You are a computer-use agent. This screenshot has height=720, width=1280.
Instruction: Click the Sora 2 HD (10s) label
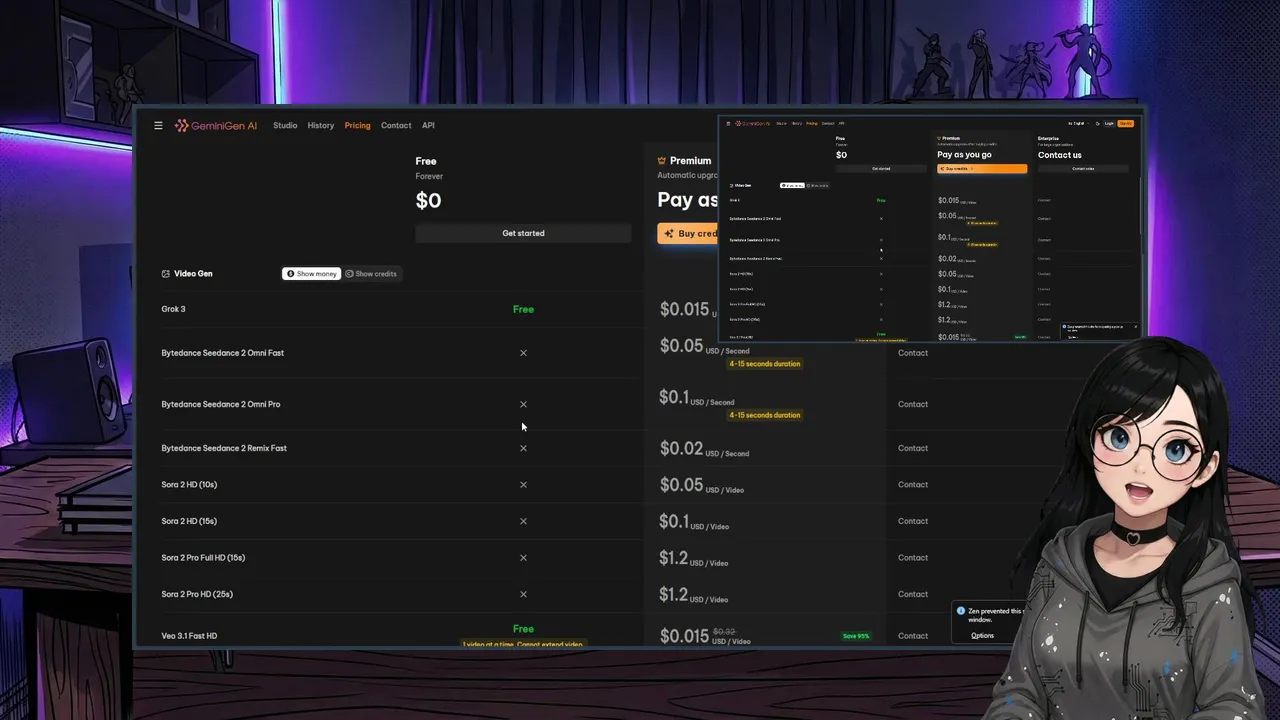(189, 485)
